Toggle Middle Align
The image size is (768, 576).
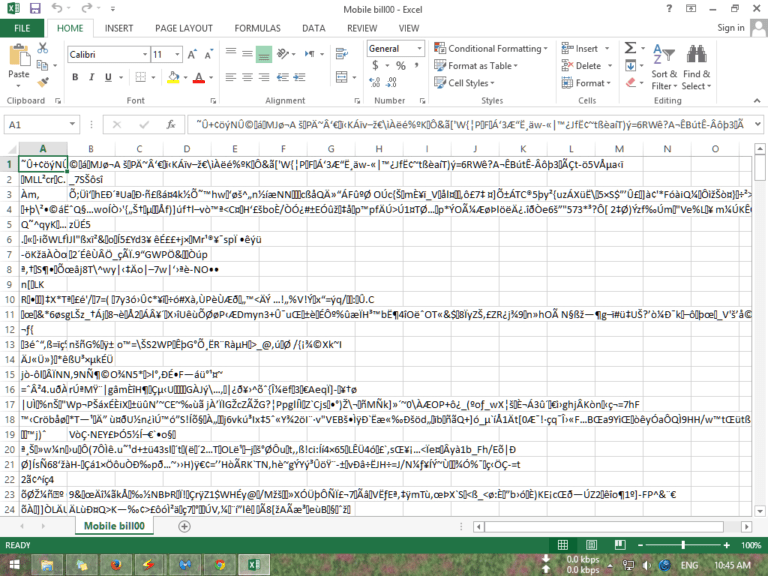click(247, 53)
